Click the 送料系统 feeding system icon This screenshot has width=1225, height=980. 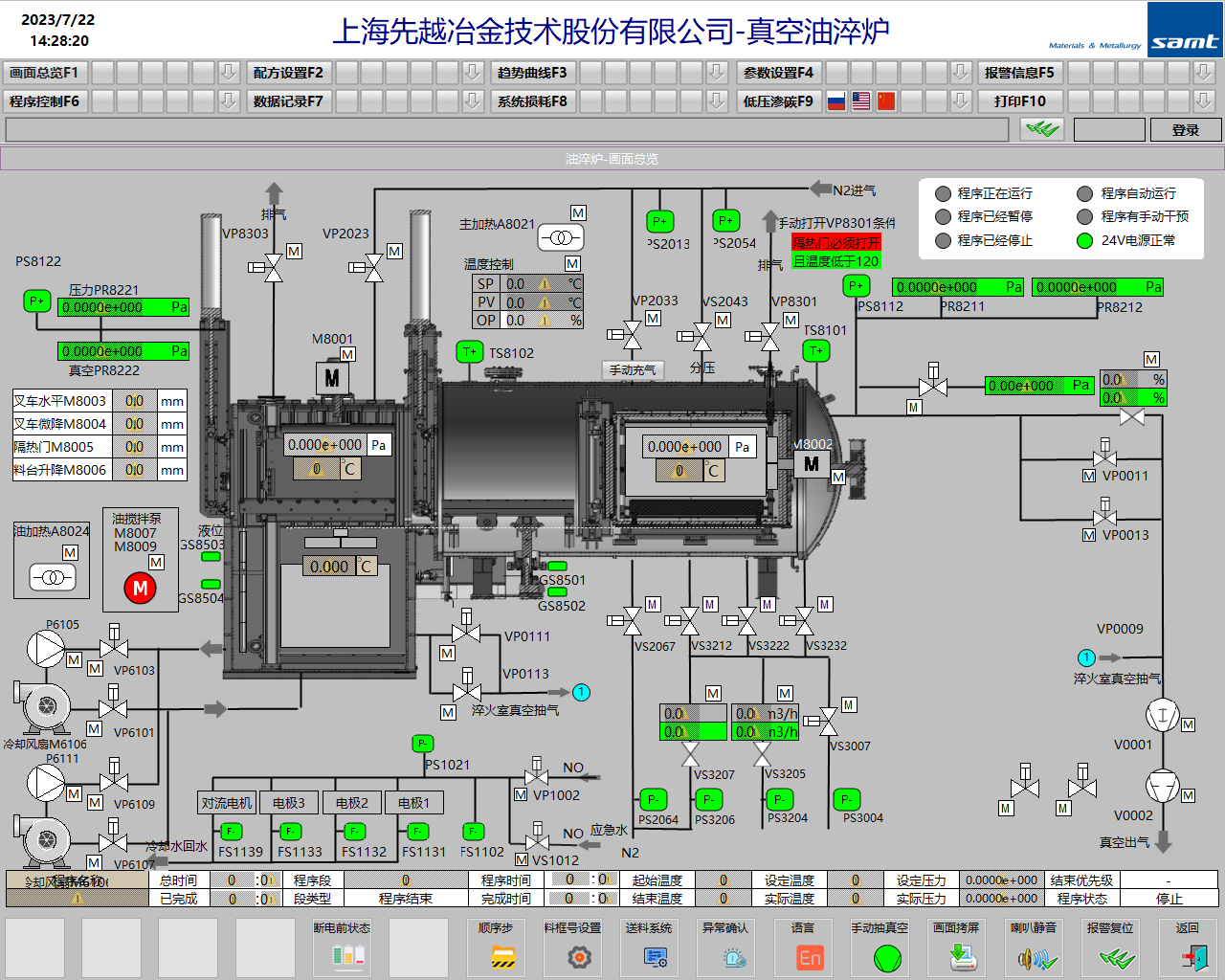(x=656, y=956)
